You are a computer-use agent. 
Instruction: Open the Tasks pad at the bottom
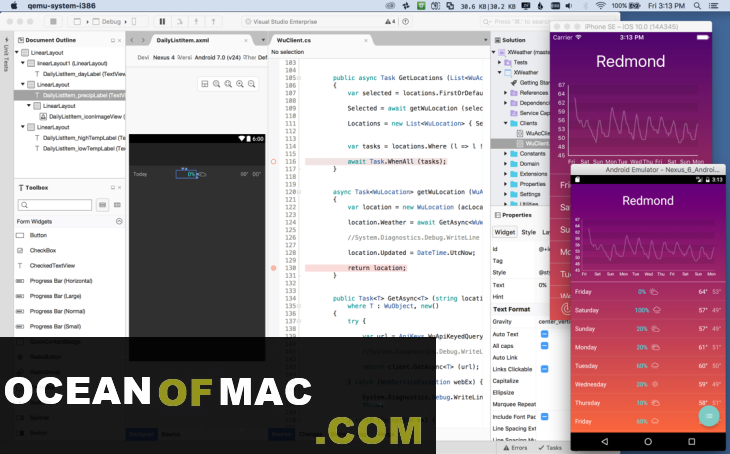point(550,447)
